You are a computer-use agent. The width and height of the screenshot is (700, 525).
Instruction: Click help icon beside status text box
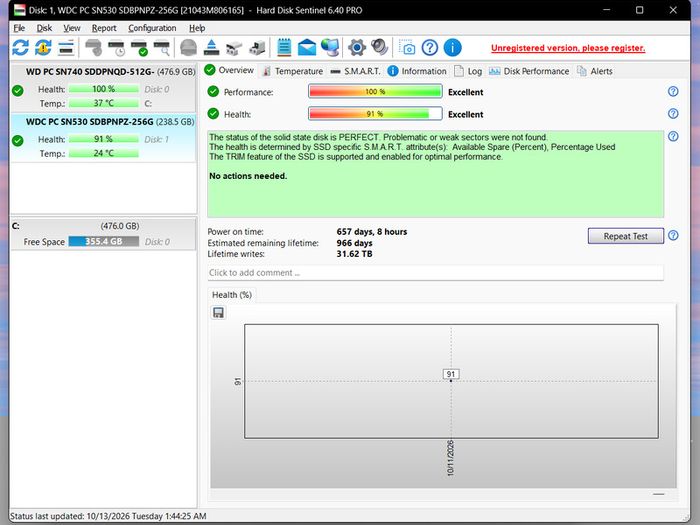(673, 136)
